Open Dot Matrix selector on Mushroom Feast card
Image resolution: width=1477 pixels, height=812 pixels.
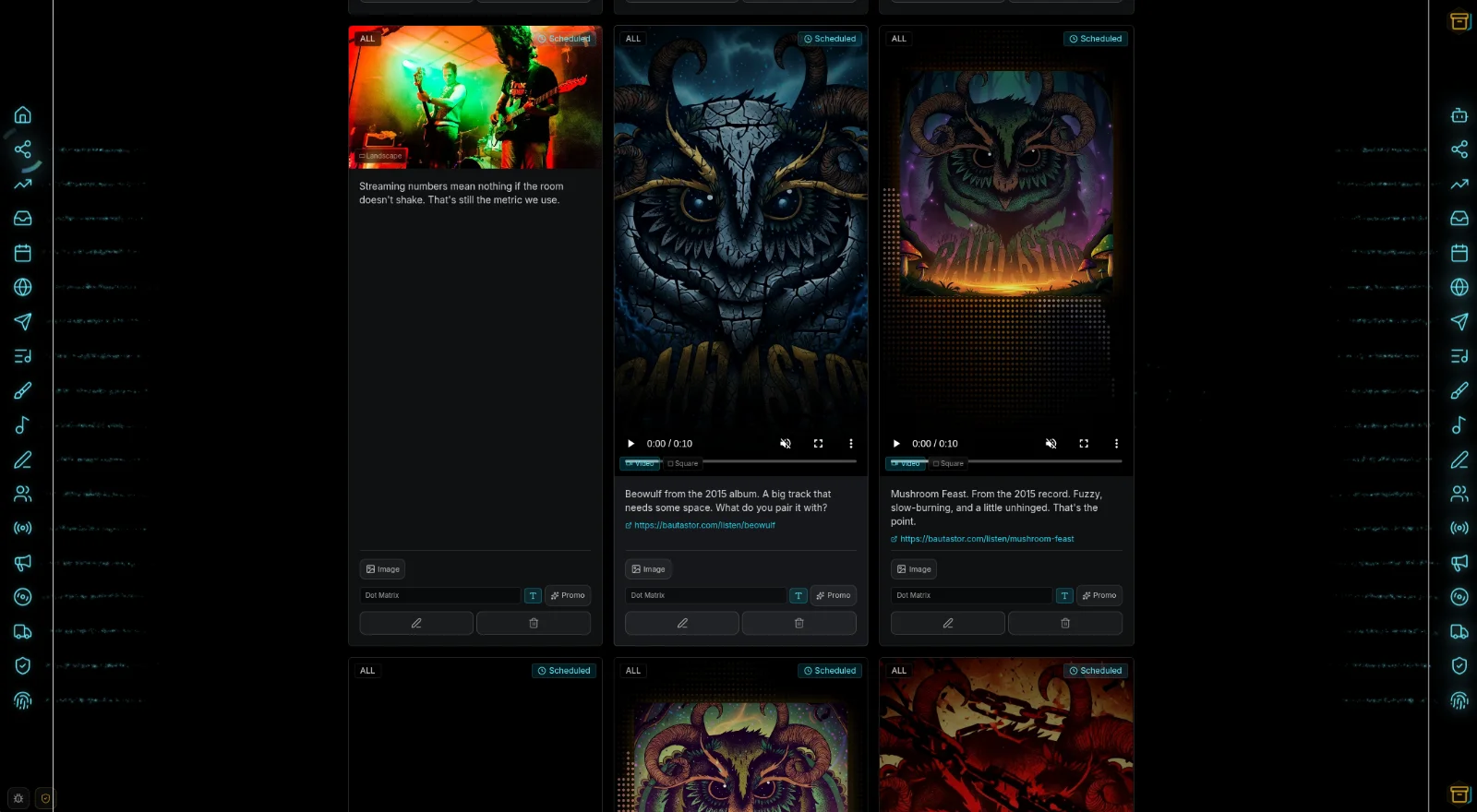pos(971,596)
